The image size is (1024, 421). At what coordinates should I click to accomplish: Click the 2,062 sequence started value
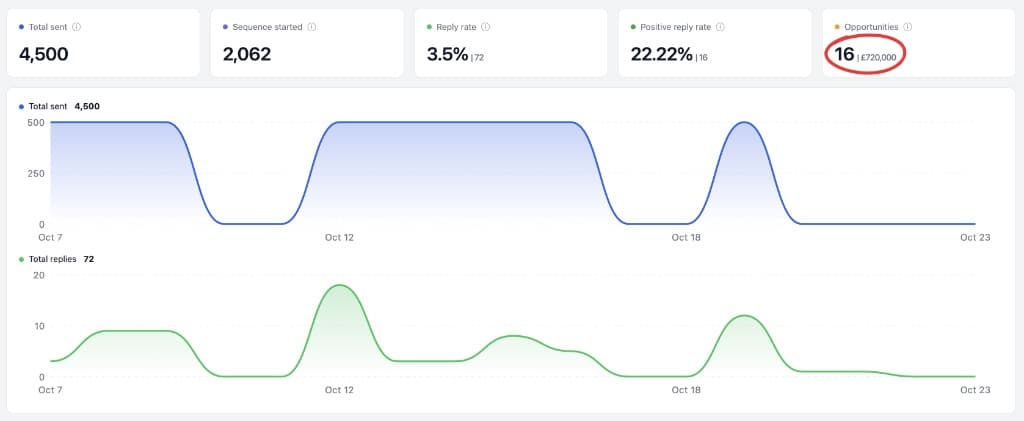point(247,54)
